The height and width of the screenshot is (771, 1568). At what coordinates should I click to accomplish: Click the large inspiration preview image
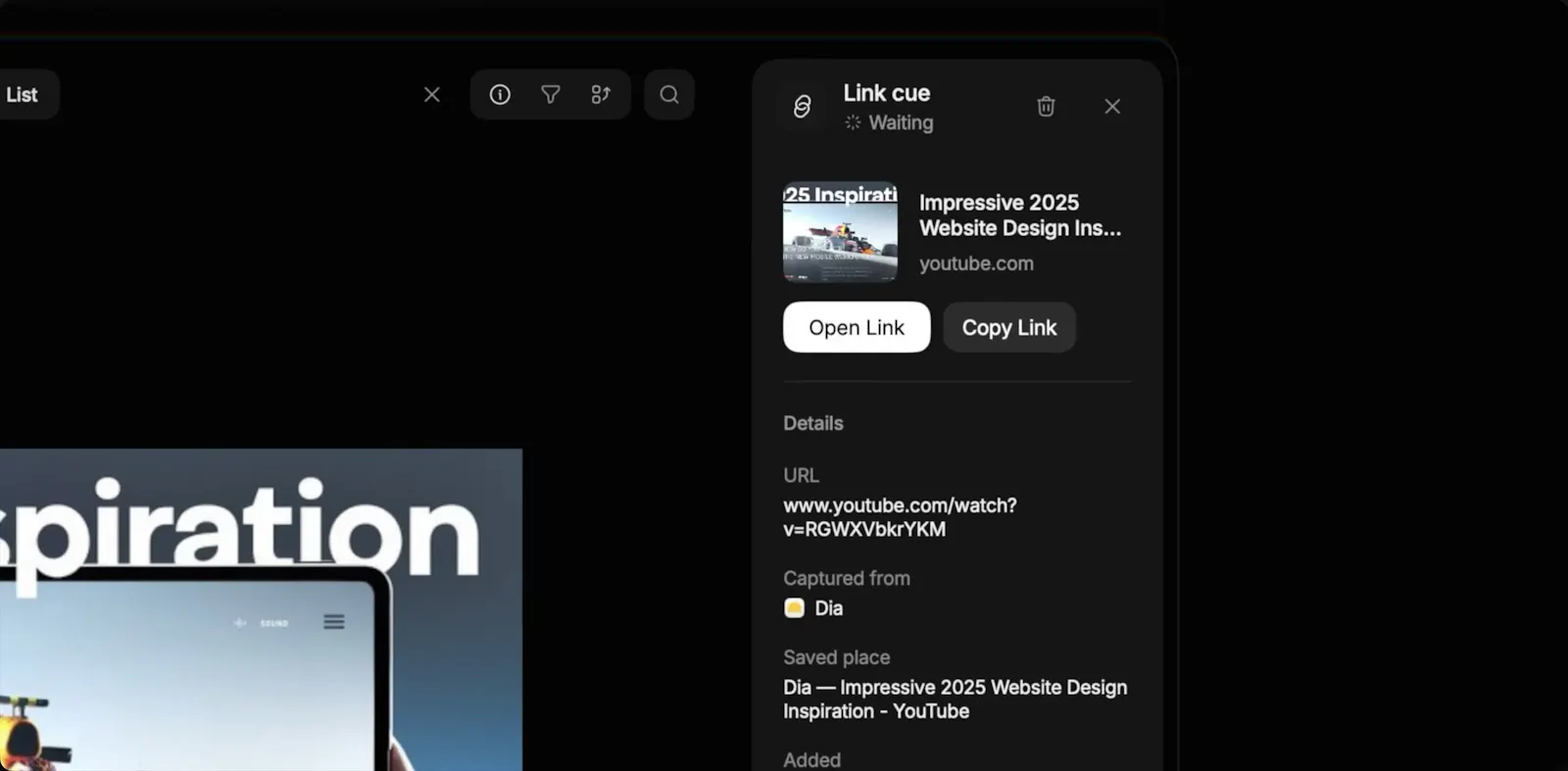click(261, 609)
